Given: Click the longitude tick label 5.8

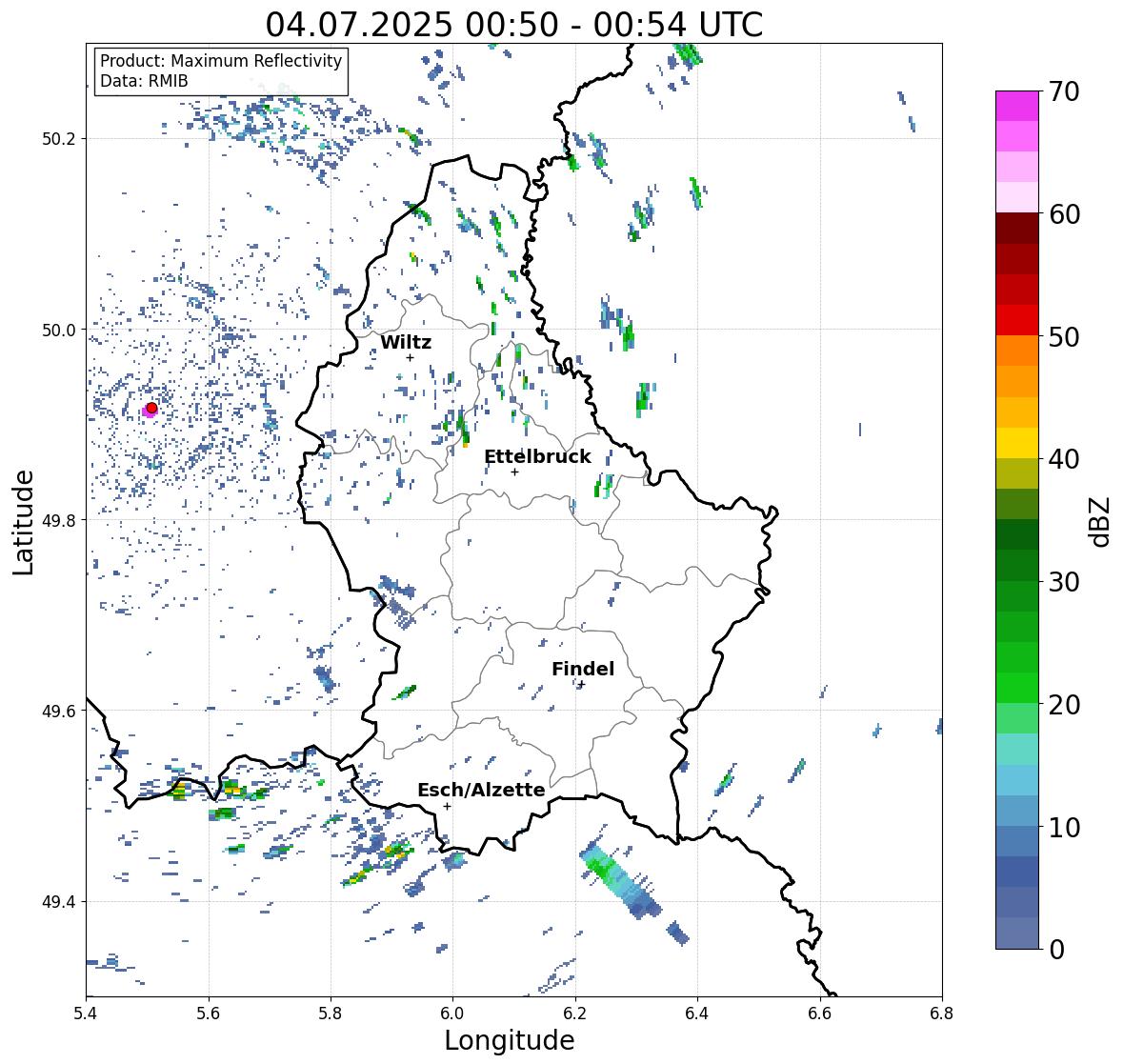Looking at the screenshot, I should [x=331, y=1013].
